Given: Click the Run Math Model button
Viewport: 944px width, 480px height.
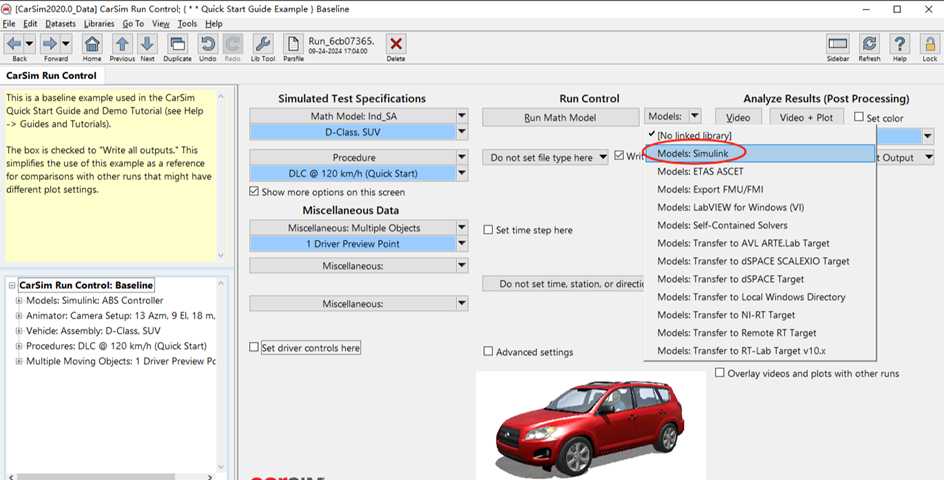Looking at the screenshot, I should coord(560,117).
